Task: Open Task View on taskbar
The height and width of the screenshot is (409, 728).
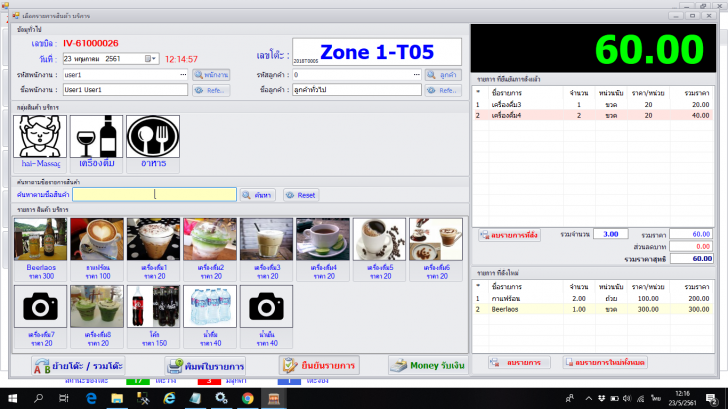Action: pos(64,398)
